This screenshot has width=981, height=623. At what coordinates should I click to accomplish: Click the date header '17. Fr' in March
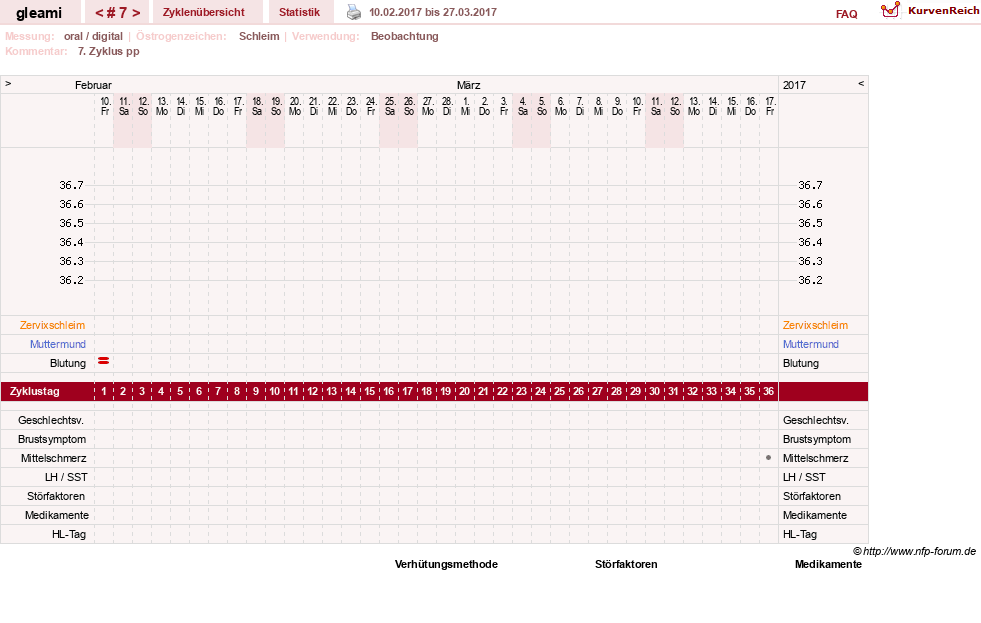770,106
